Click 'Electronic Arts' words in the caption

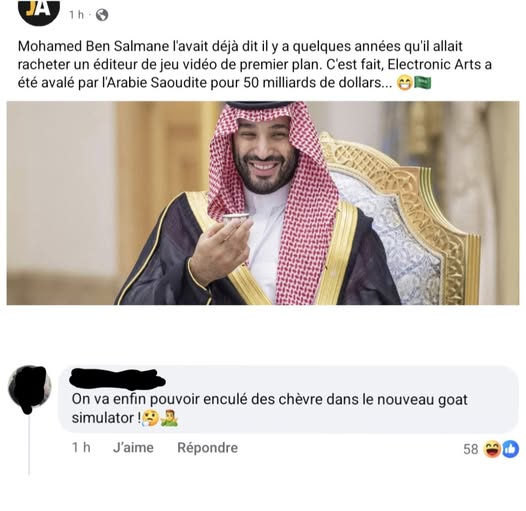coord(434,64)
